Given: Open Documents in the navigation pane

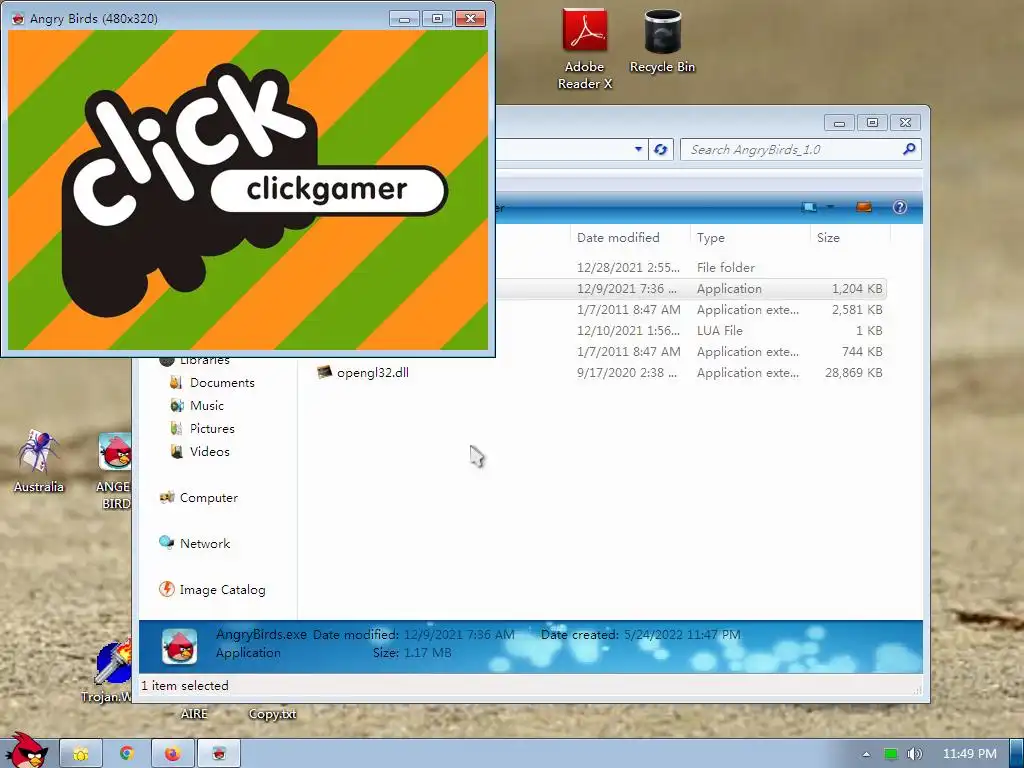Looking at the screenshot, I should tap(222, 383).
